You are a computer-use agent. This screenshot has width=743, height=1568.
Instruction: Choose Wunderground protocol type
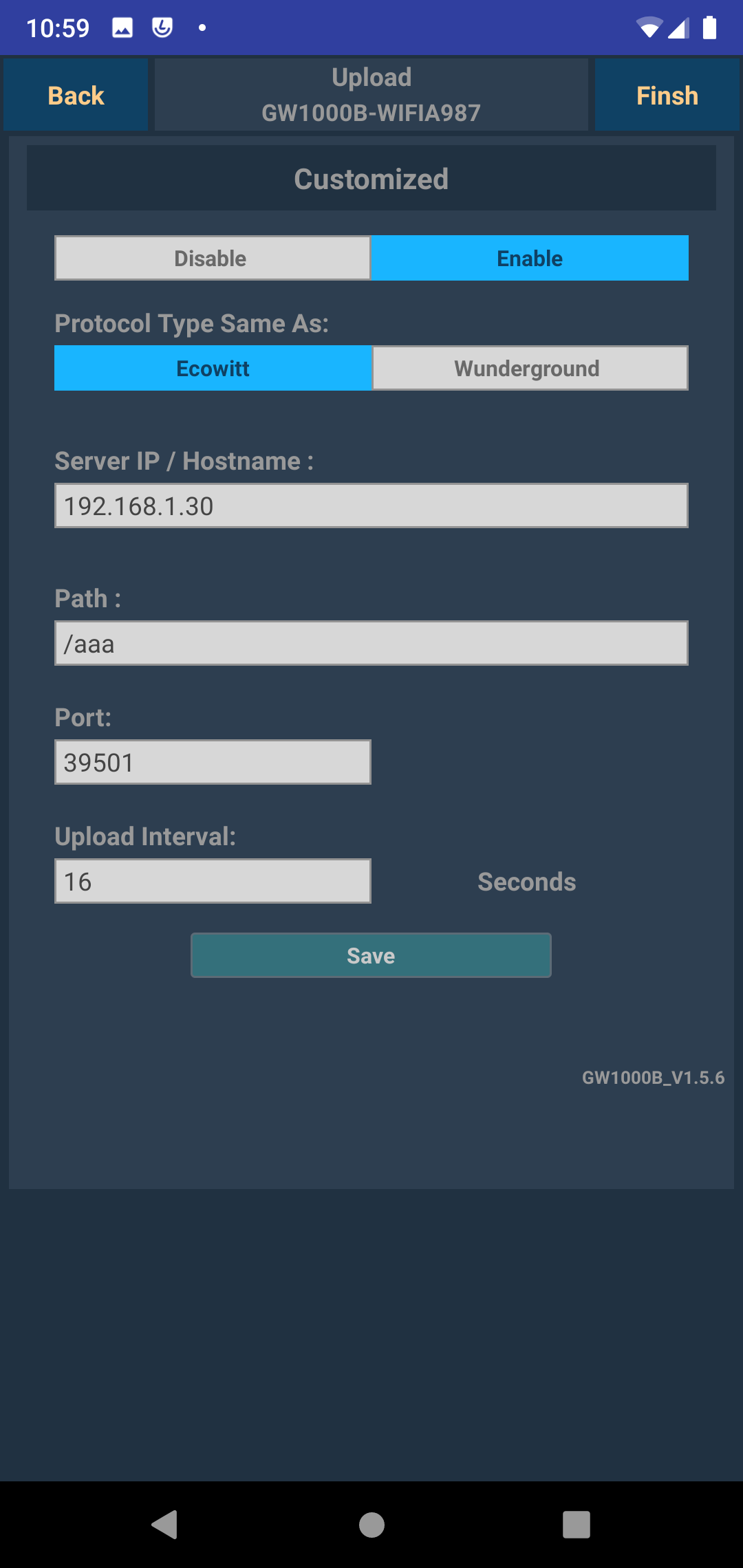[530, 368]
